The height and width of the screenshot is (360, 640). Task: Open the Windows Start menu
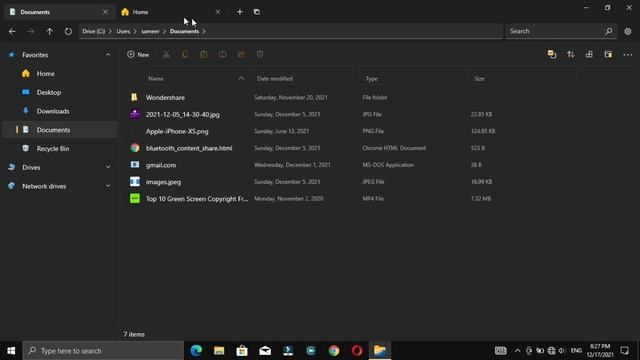click(x=11, y=351)
